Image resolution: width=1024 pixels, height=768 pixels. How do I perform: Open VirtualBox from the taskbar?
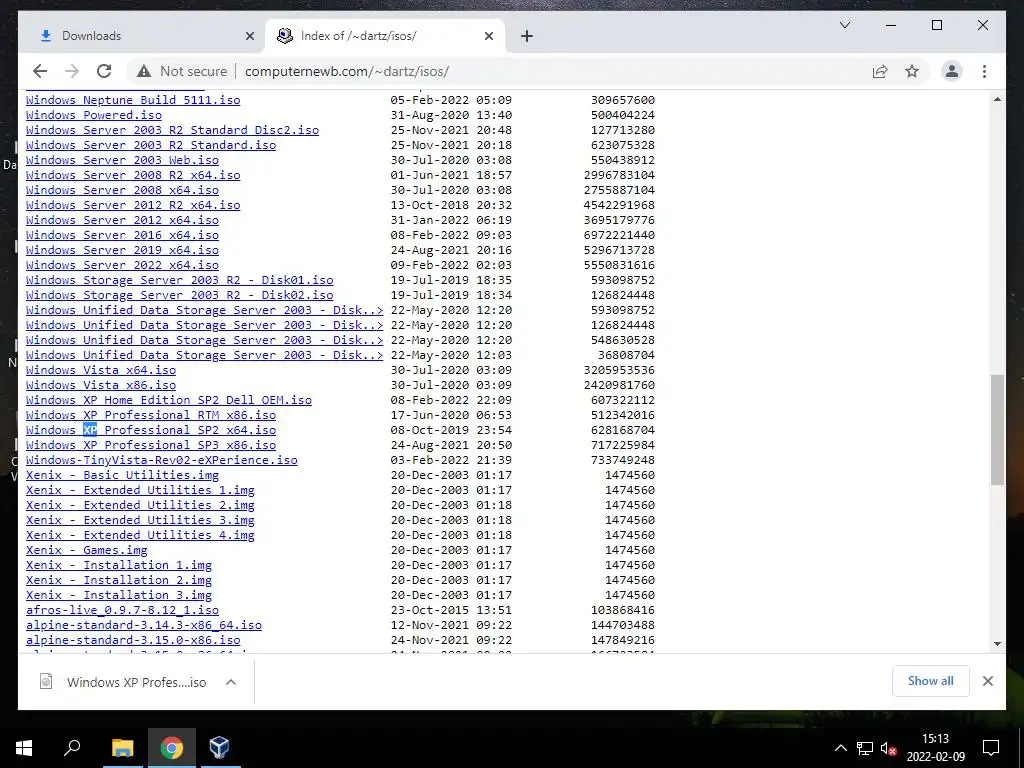point(219,748)
